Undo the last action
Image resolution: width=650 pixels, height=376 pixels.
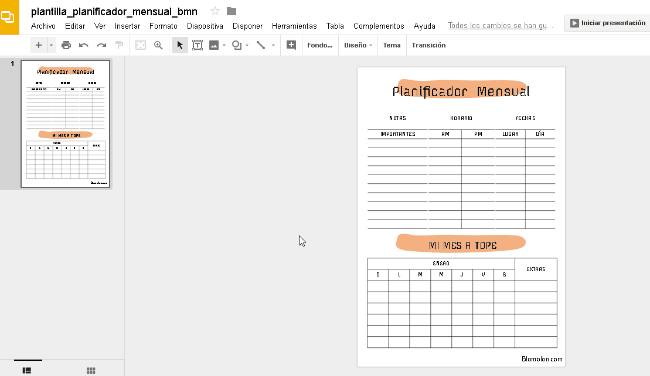[x=84, y=45]
